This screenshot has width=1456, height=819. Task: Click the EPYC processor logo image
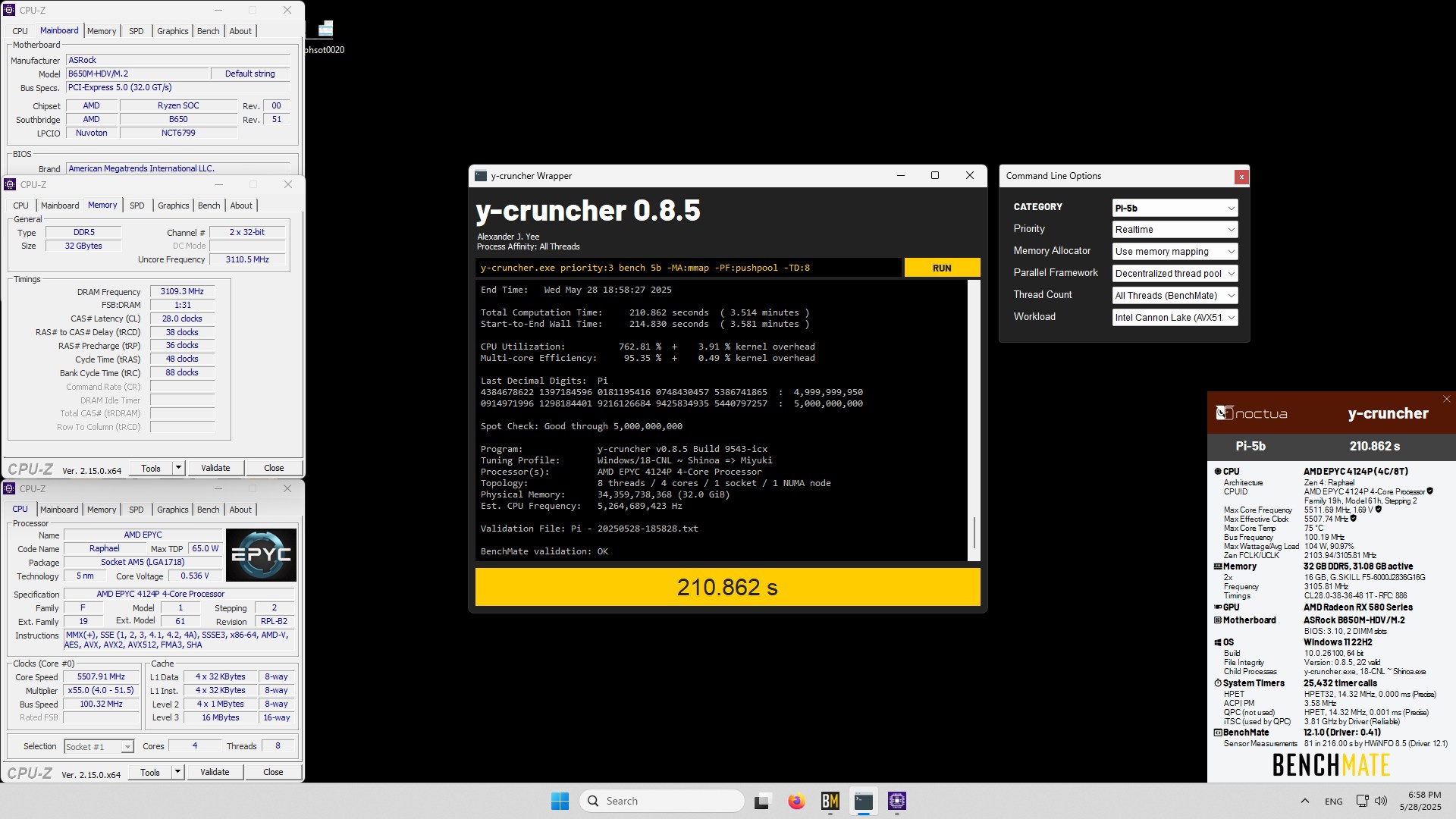pos(261,555)
